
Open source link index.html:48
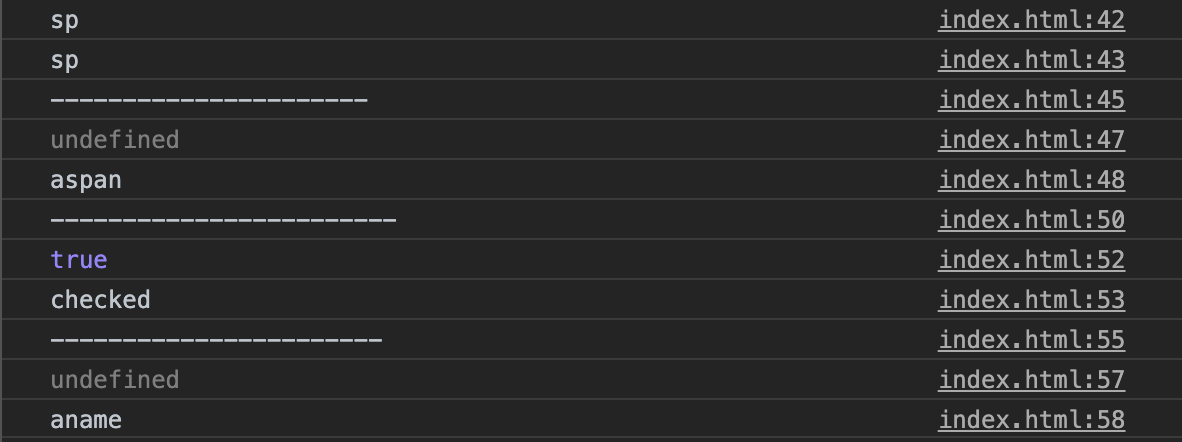tap(1031, 180)
